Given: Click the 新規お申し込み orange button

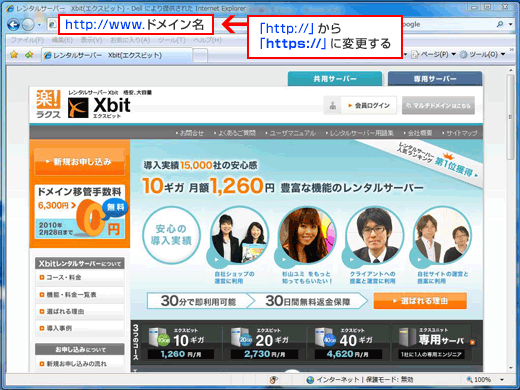Looking at the screenshot, I should 79,162.
